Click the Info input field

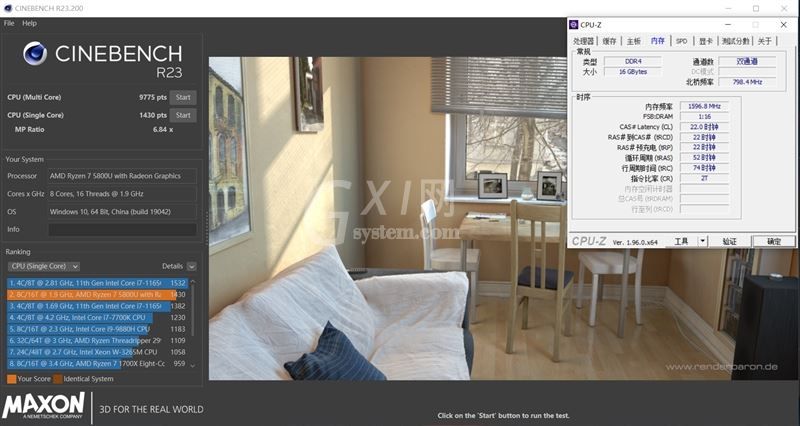point(122,230)
